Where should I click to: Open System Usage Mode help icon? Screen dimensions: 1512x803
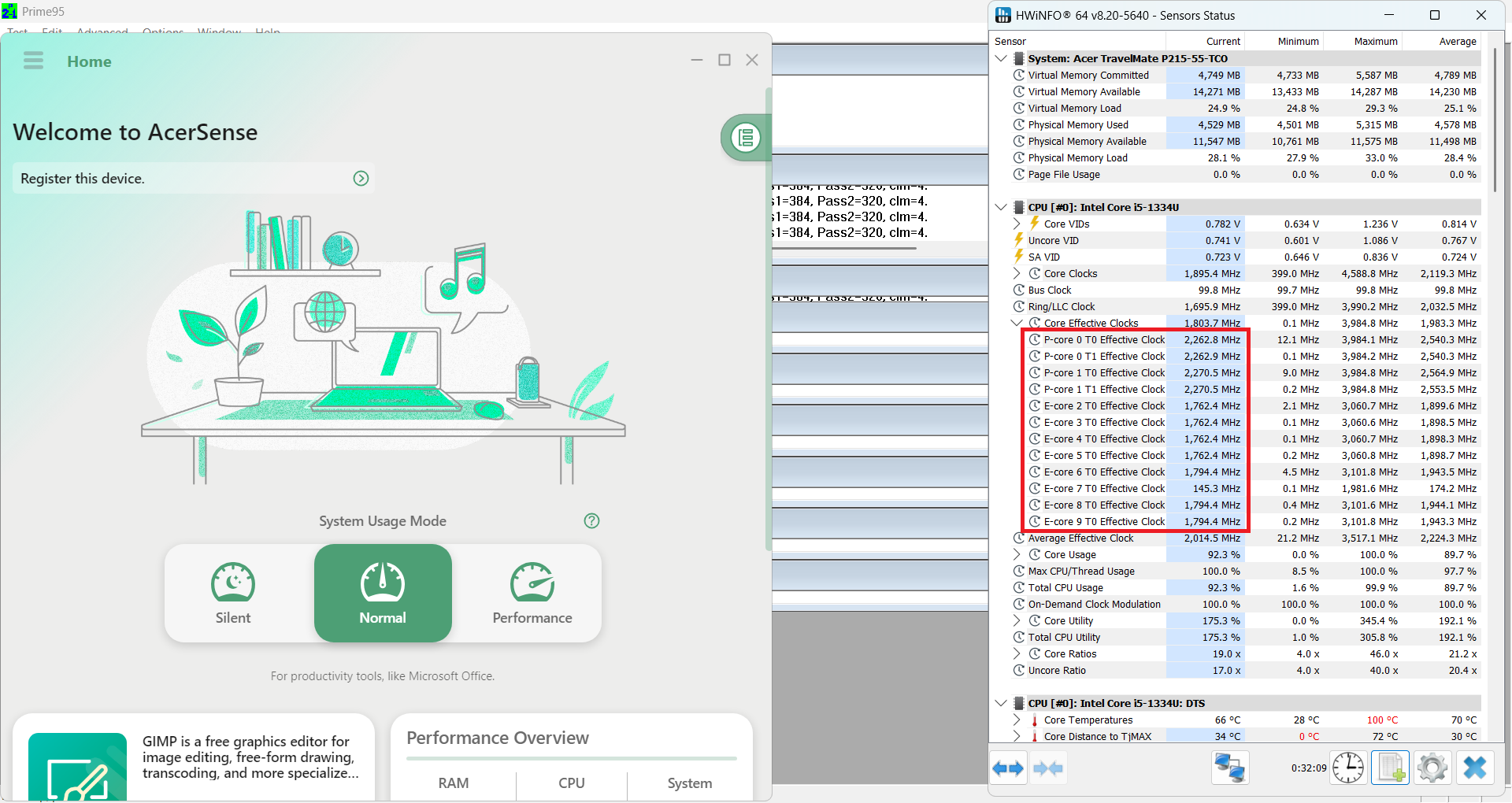[591, 521]
